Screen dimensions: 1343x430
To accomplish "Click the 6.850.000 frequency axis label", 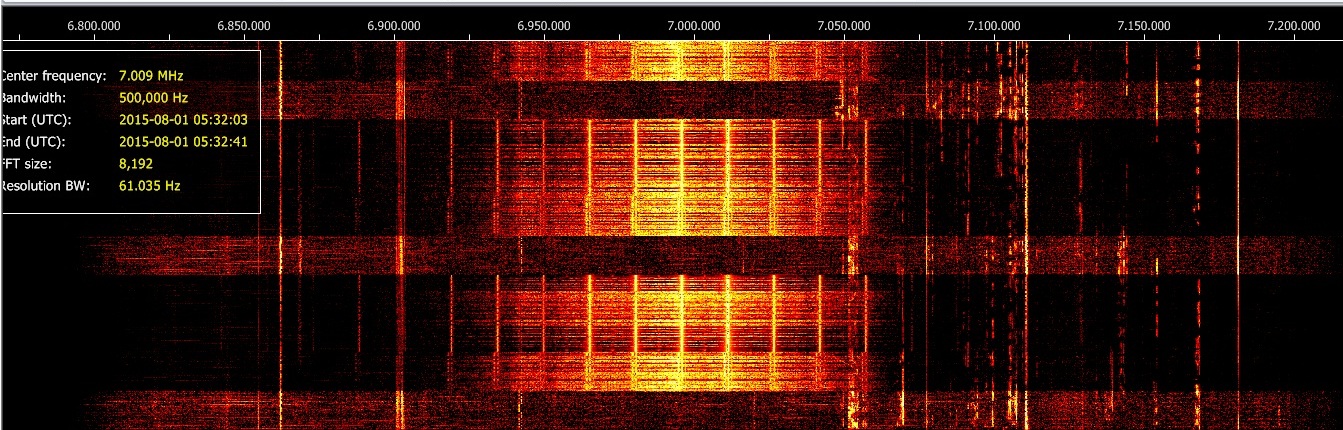I will coord(245,25).
